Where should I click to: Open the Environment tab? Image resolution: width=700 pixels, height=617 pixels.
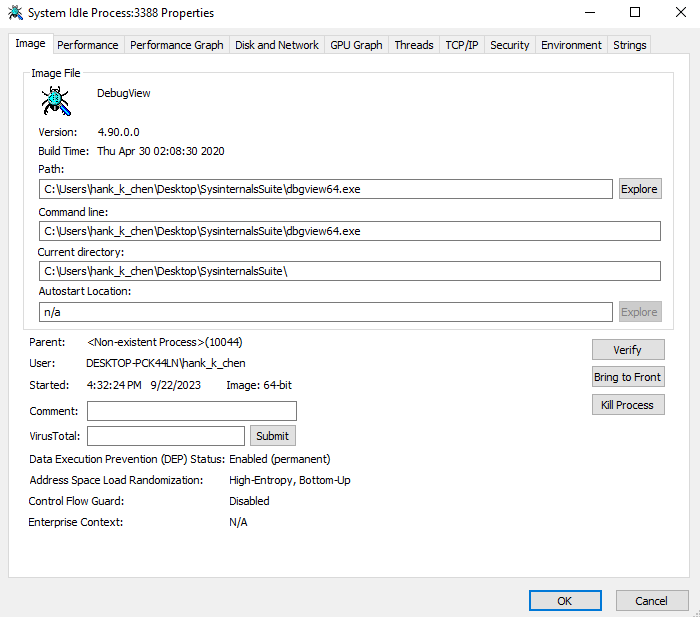[571, 45]
